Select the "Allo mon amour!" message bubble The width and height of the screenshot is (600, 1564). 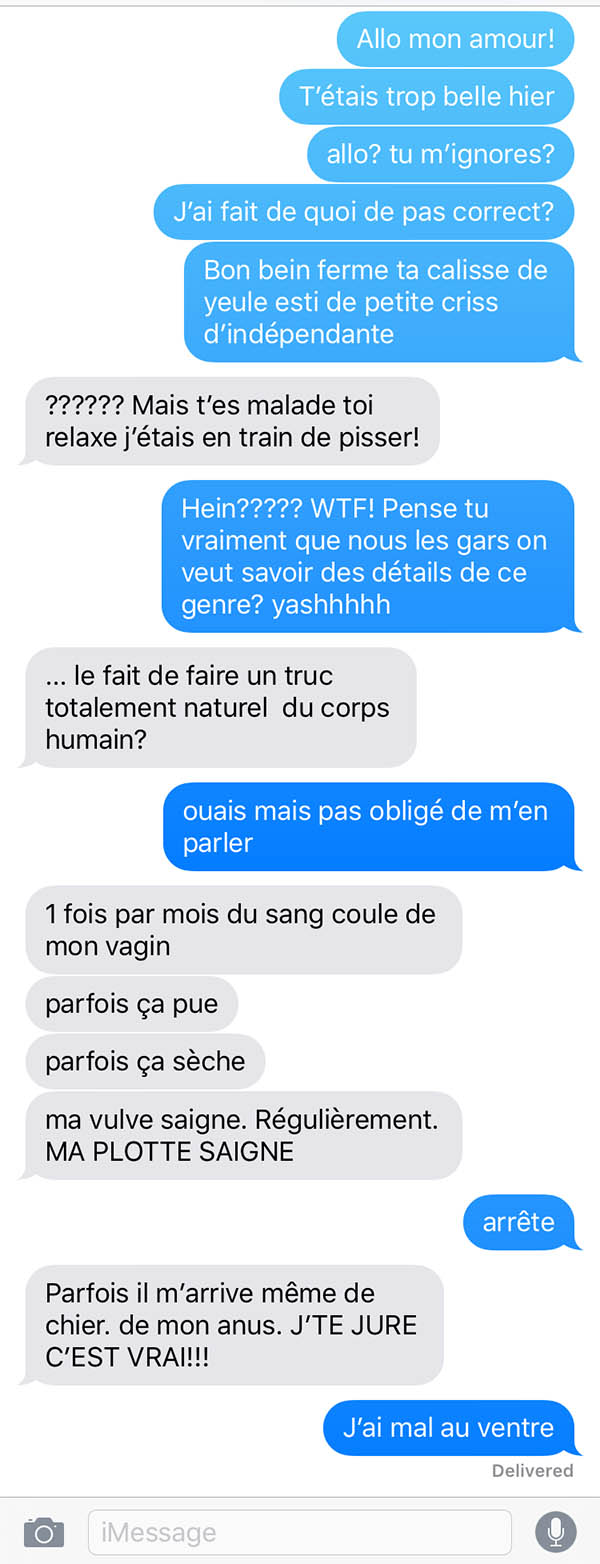[455, 39]
